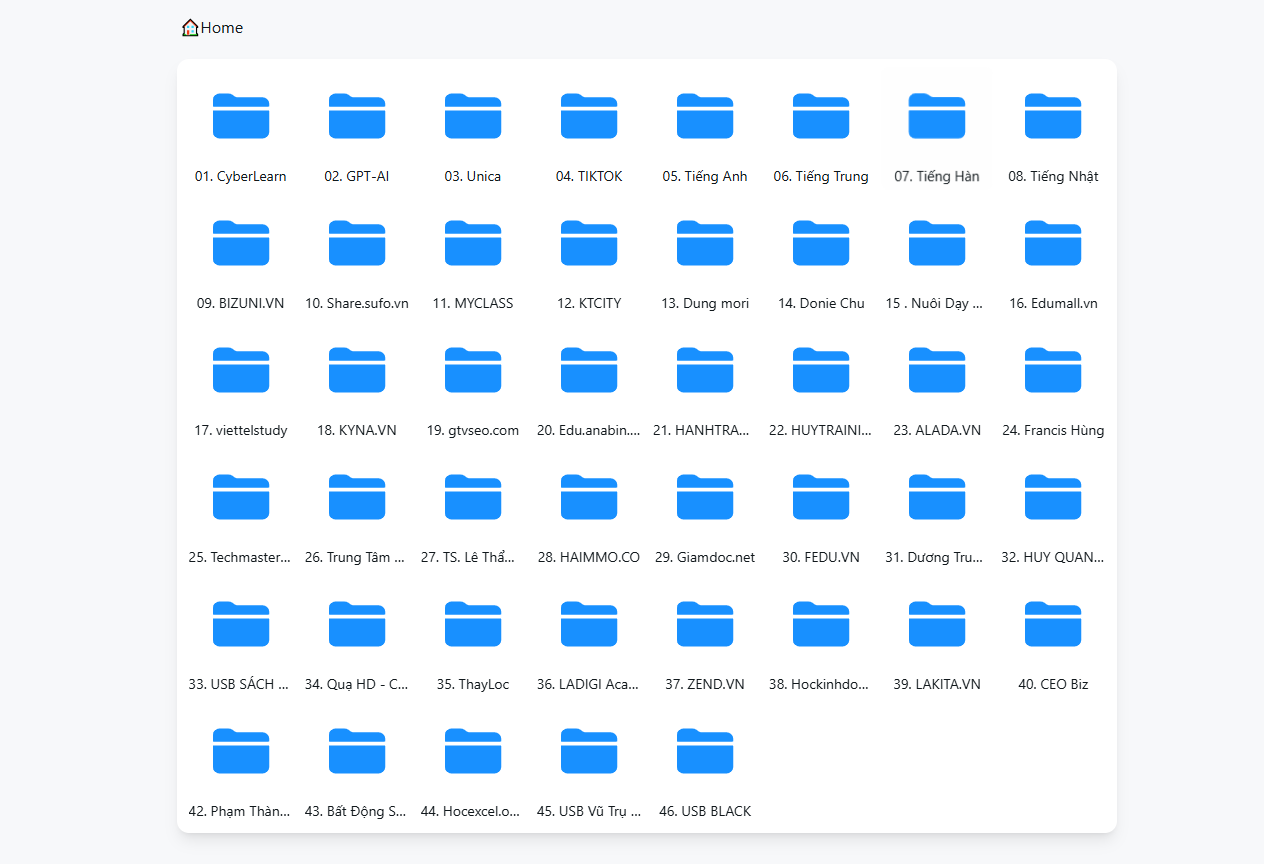This screenshot has width=1264, height=864.
Task: Click the 29. Giamdoc.net folder label
Action: [705, 557]
